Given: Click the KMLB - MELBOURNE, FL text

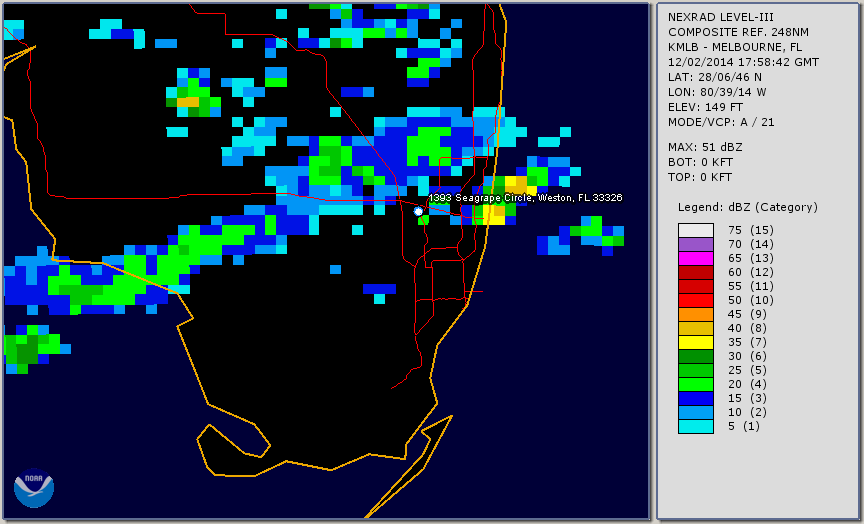Looking at the screenshot, I should click(x=735, y=47).
